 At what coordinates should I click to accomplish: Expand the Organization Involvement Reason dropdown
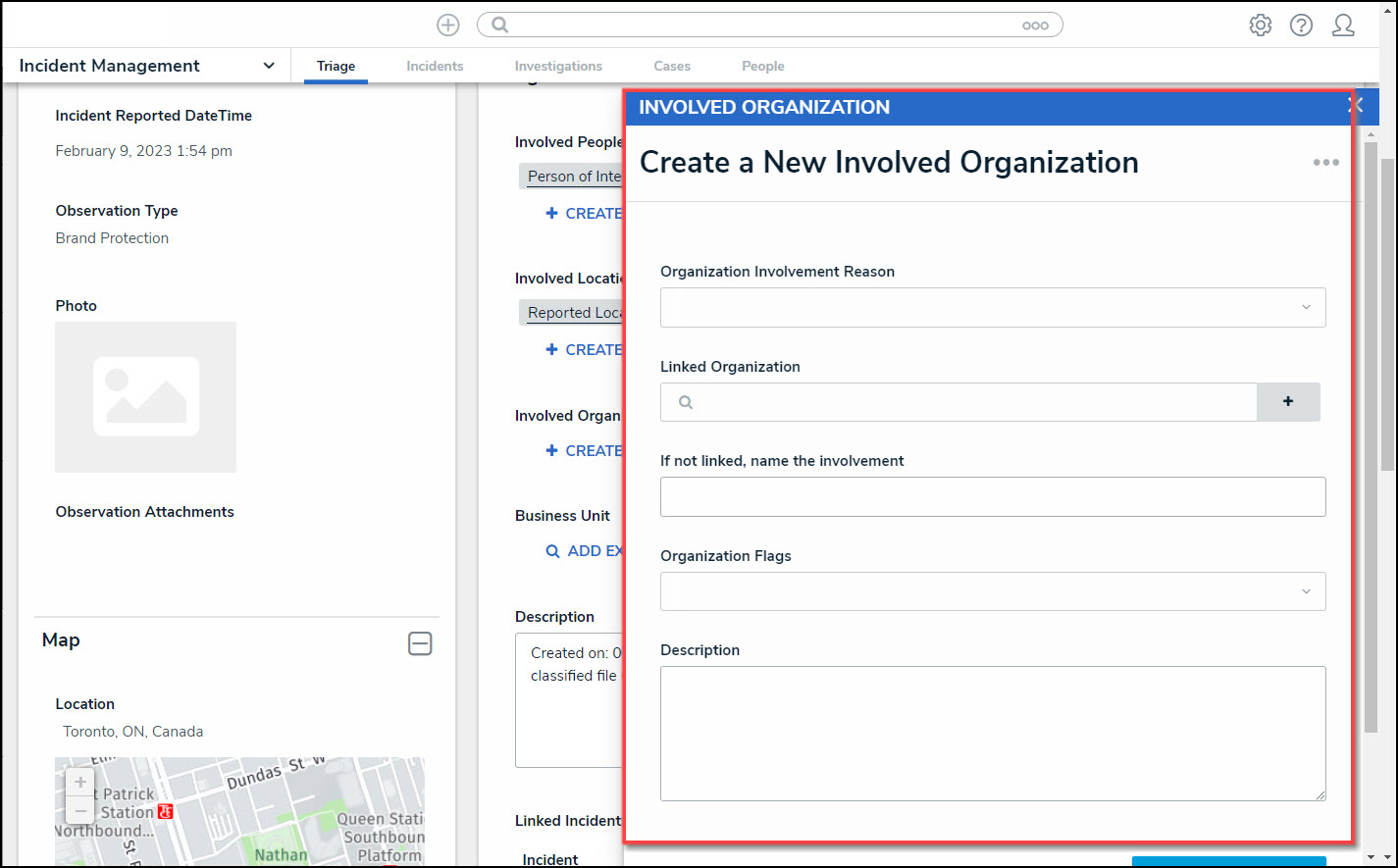(x=993, y=307)
